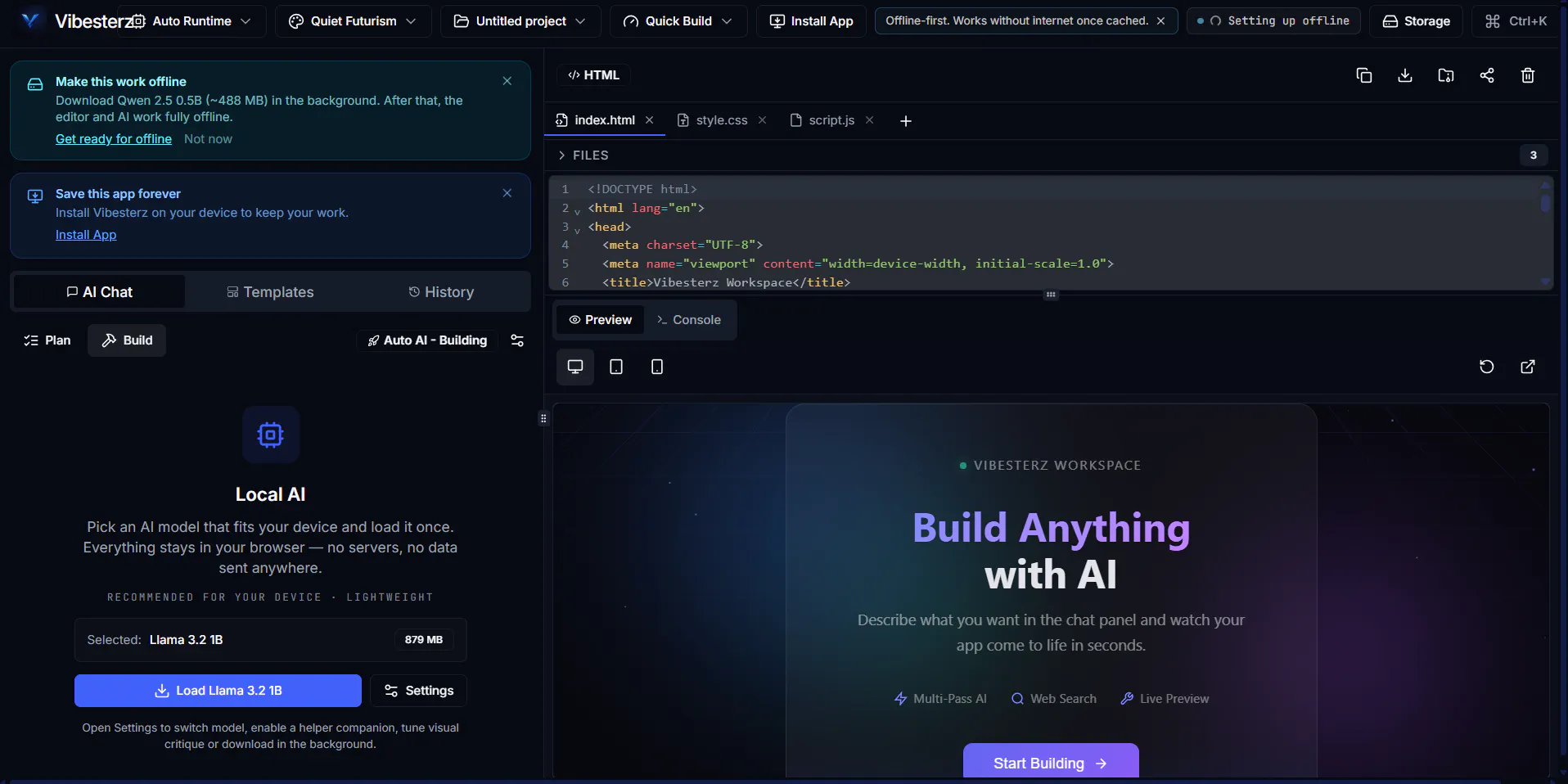Click Web Search feature in preview
1568x784 pixels.
click(1054, 699)
